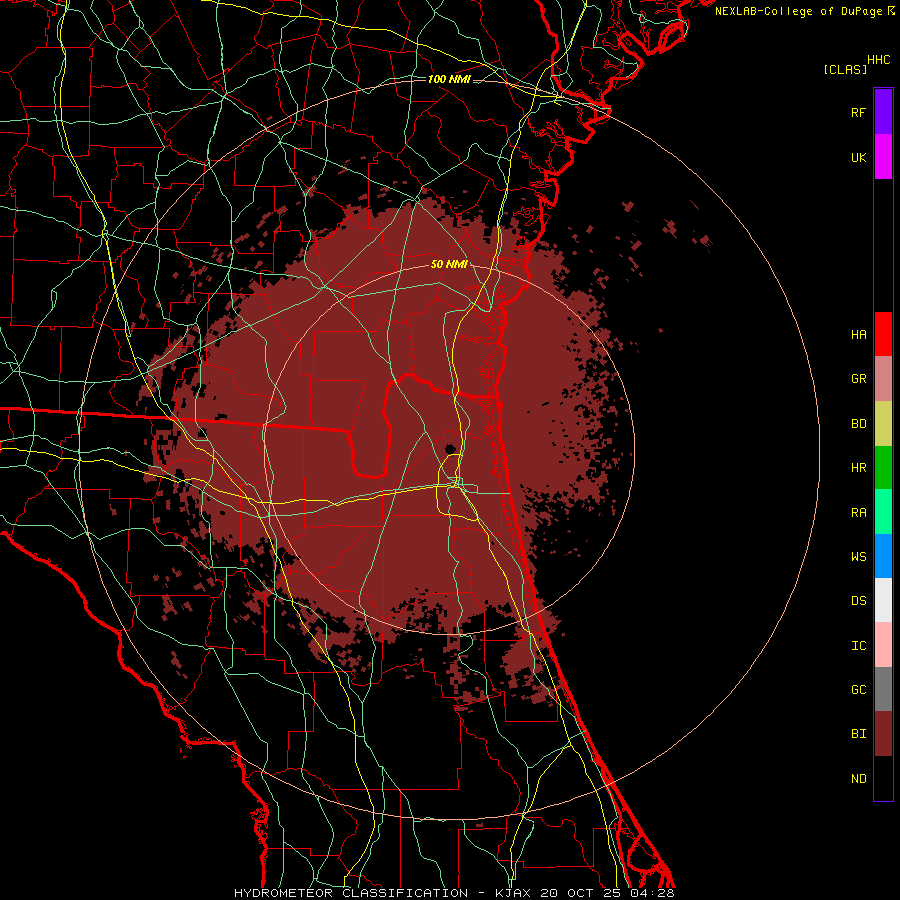
Task: Click the BI legend label
Action: (x=858, y=734)
